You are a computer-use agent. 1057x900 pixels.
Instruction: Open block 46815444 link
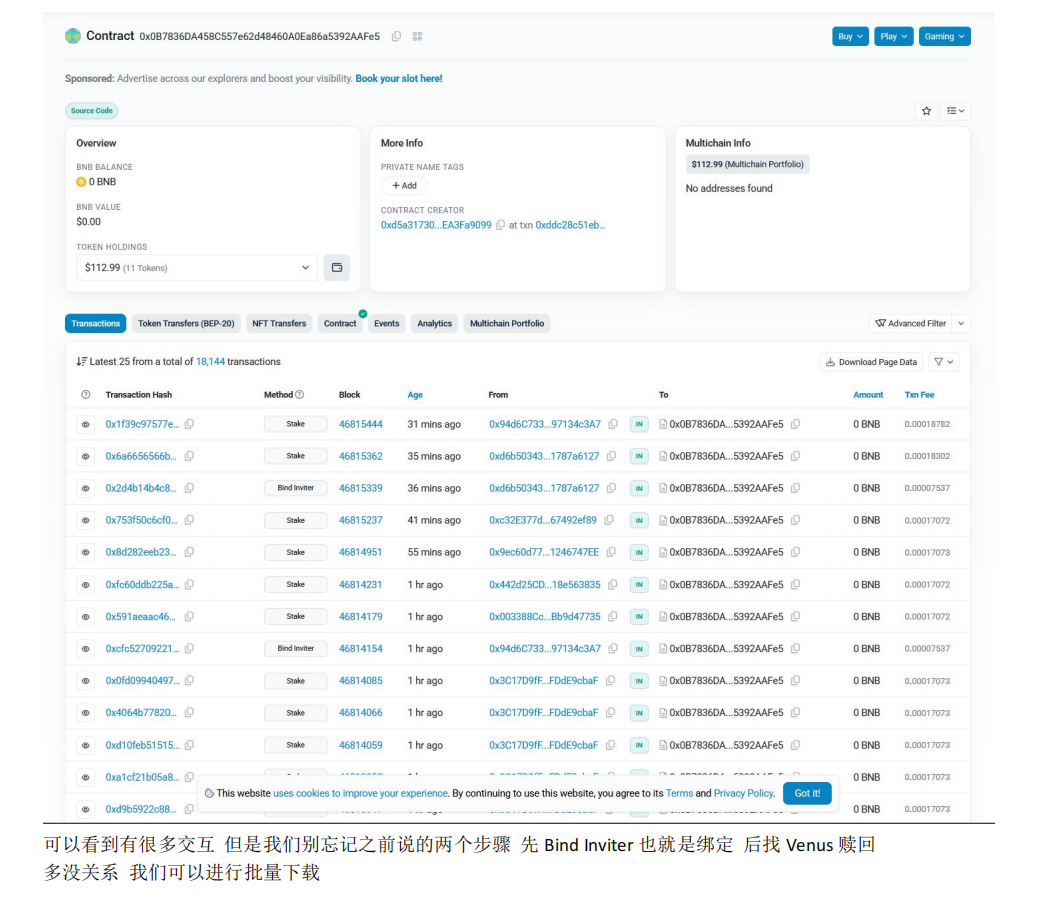[x=360, y=424]
